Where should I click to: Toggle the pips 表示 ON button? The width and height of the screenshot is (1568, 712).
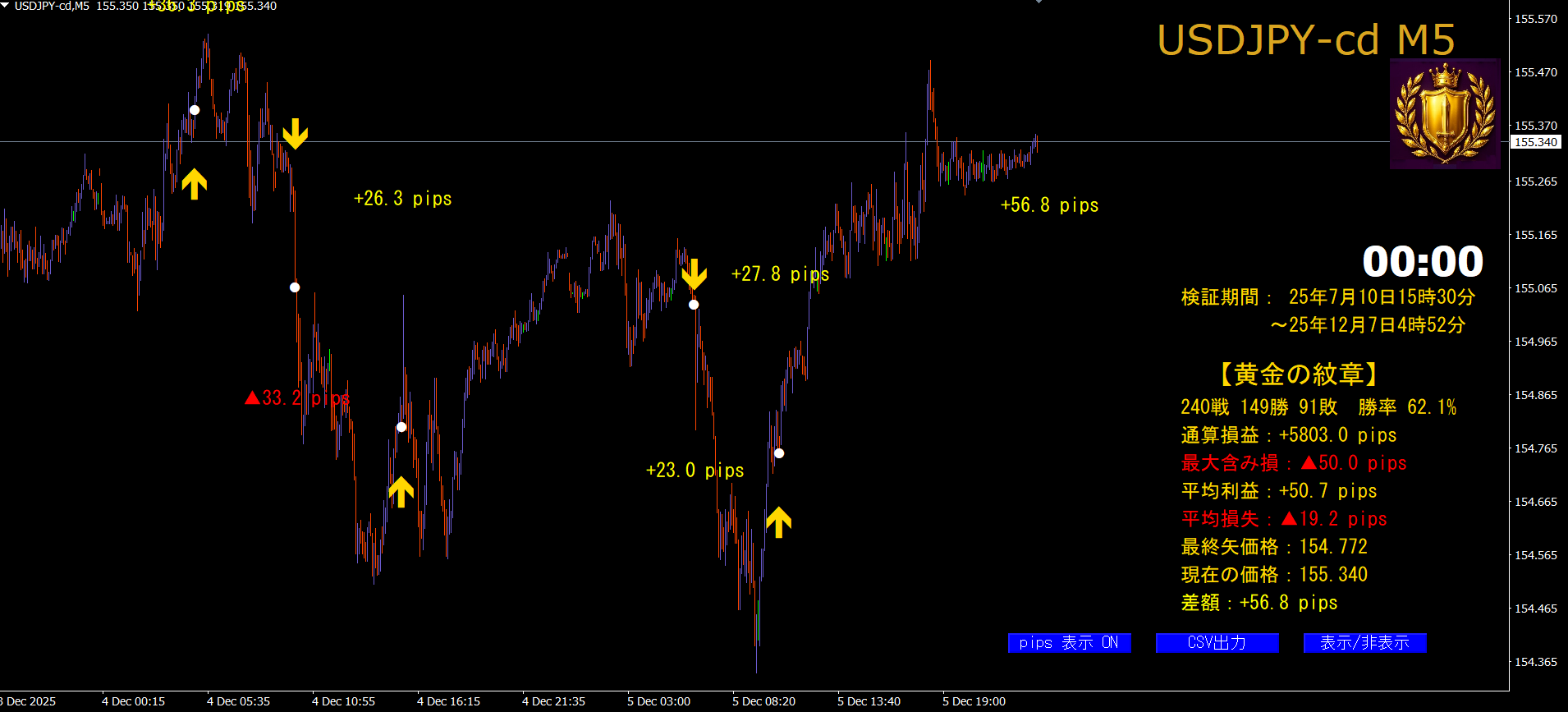[1069, 643]
